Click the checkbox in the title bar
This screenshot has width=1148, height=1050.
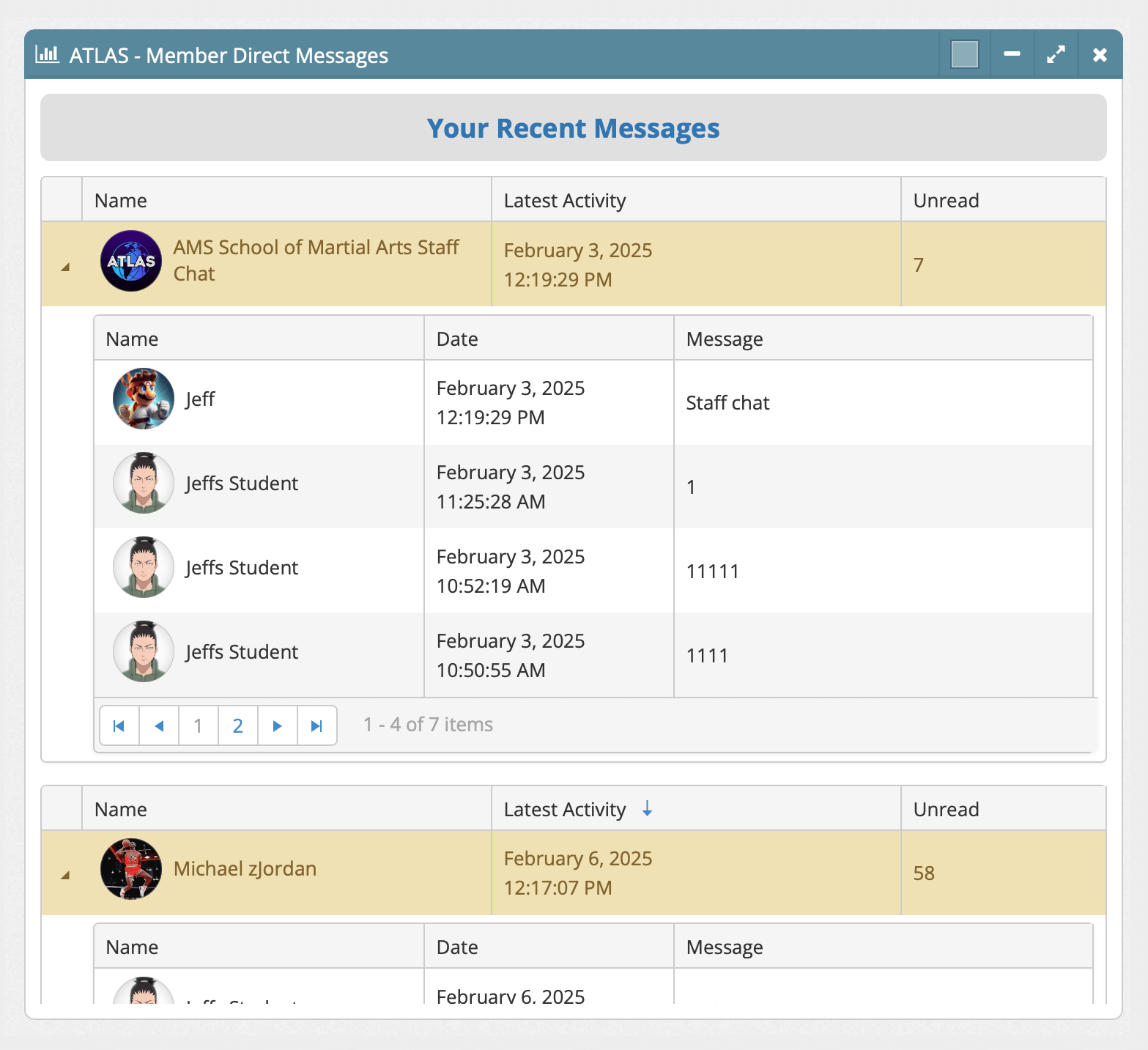(963, 53)
